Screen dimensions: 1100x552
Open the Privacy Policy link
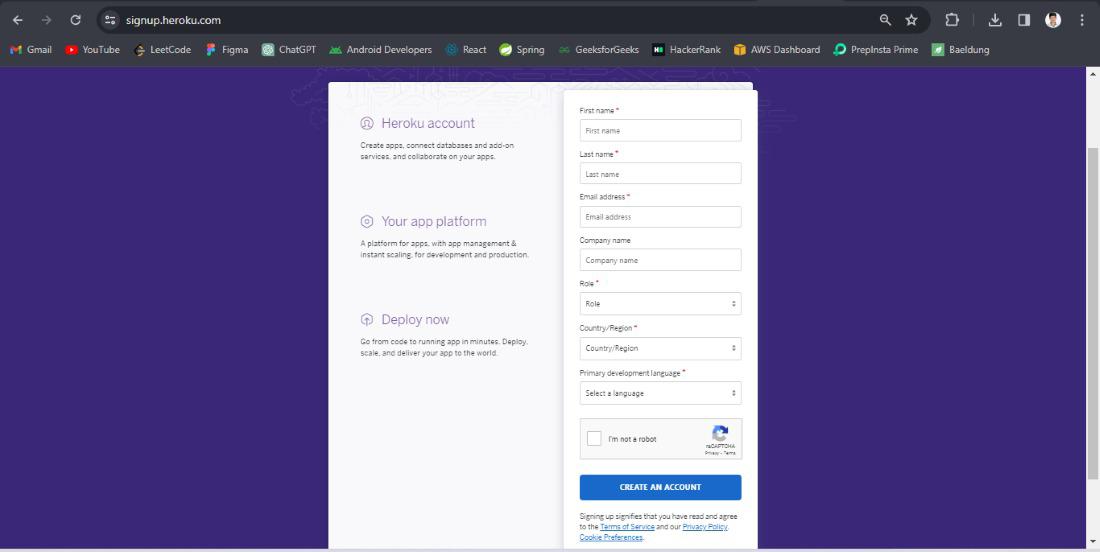click(x=704, y=527)
